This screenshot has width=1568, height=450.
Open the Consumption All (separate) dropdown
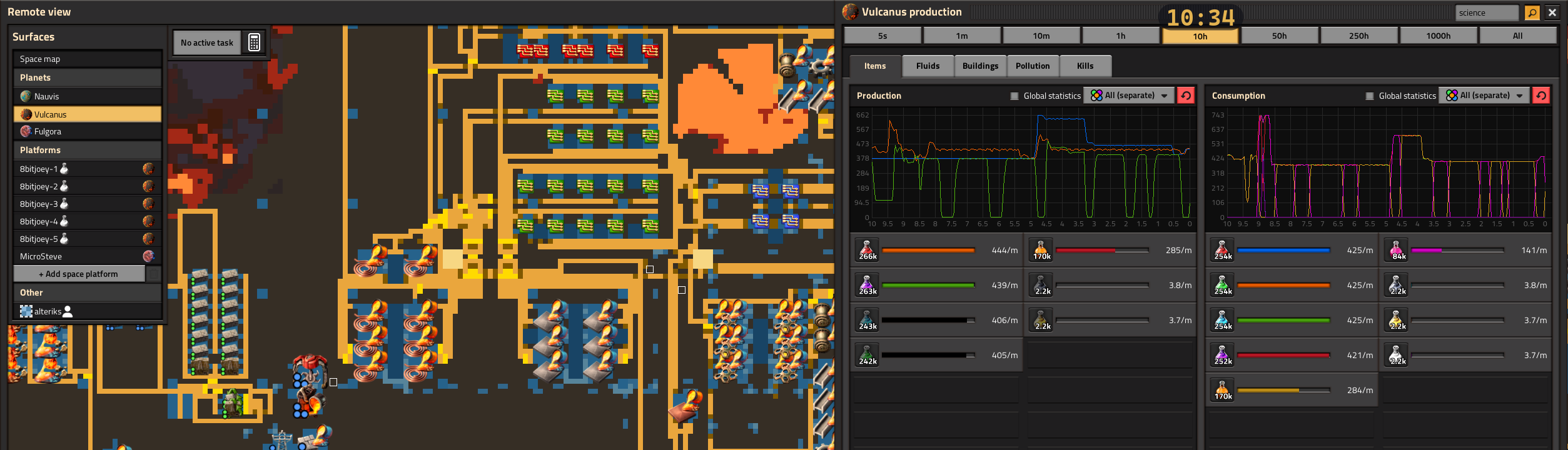[x=1484, y=95]
